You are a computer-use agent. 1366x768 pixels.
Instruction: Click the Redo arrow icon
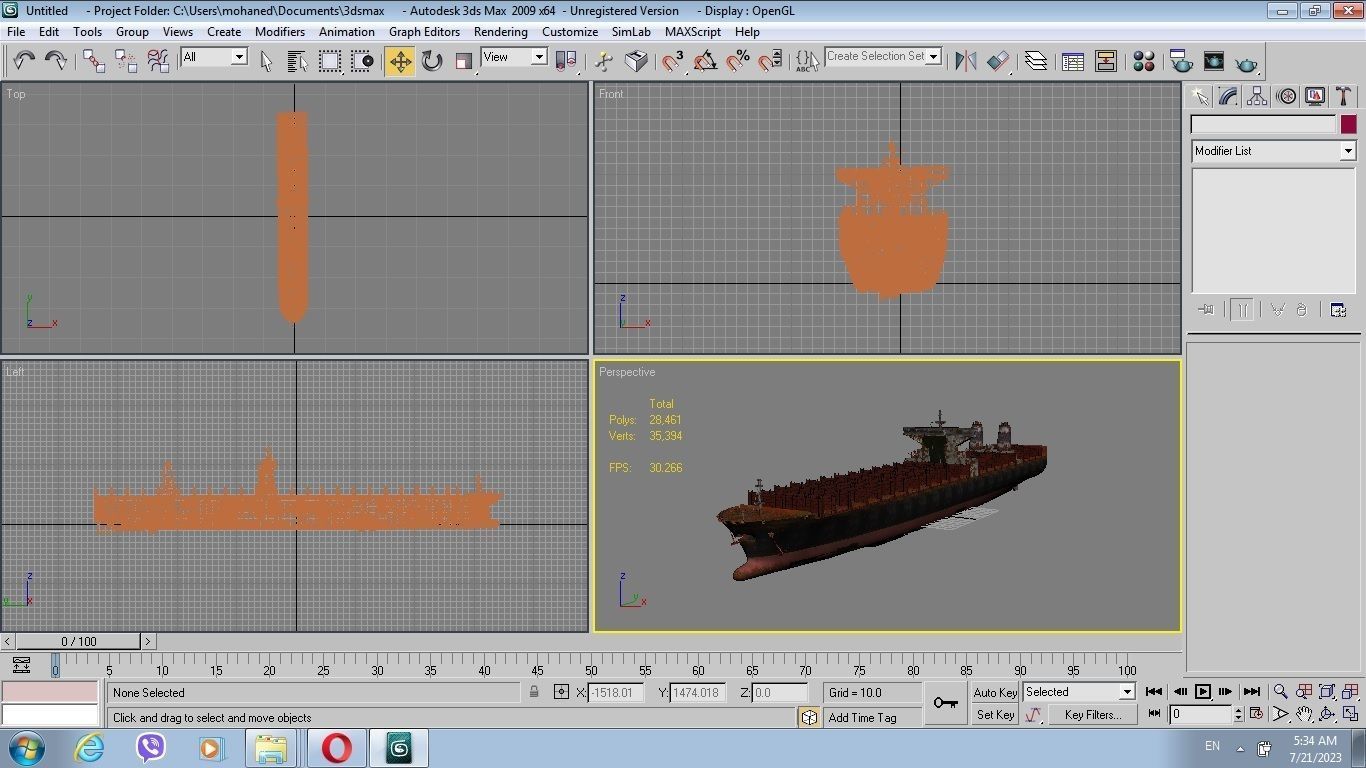[56, 61]
